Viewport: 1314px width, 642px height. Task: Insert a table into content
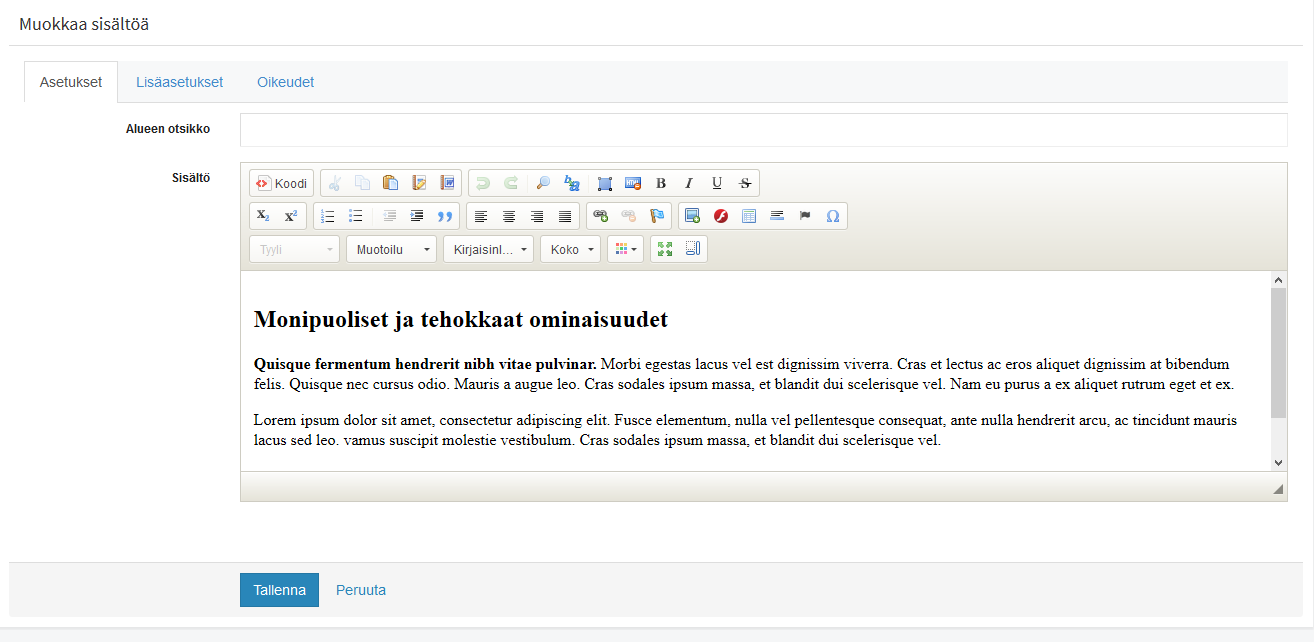coord(749,216)
